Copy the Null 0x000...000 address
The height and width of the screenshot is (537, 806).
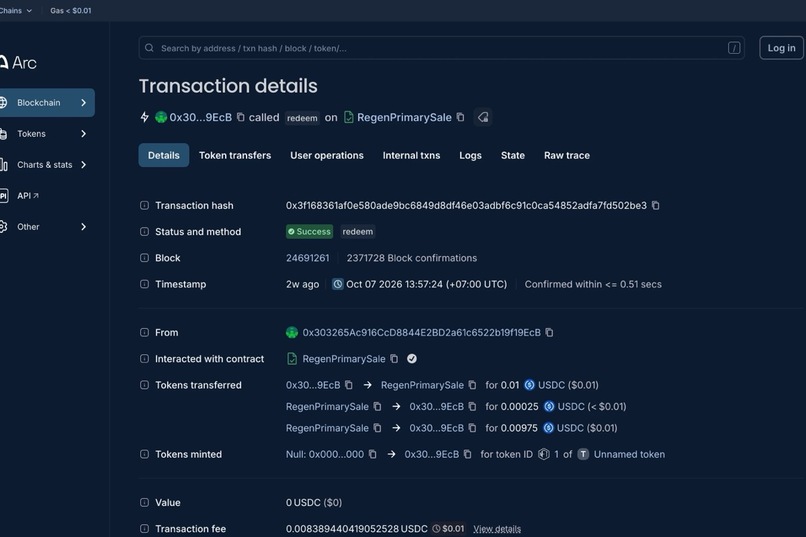[x=373, y=454]
